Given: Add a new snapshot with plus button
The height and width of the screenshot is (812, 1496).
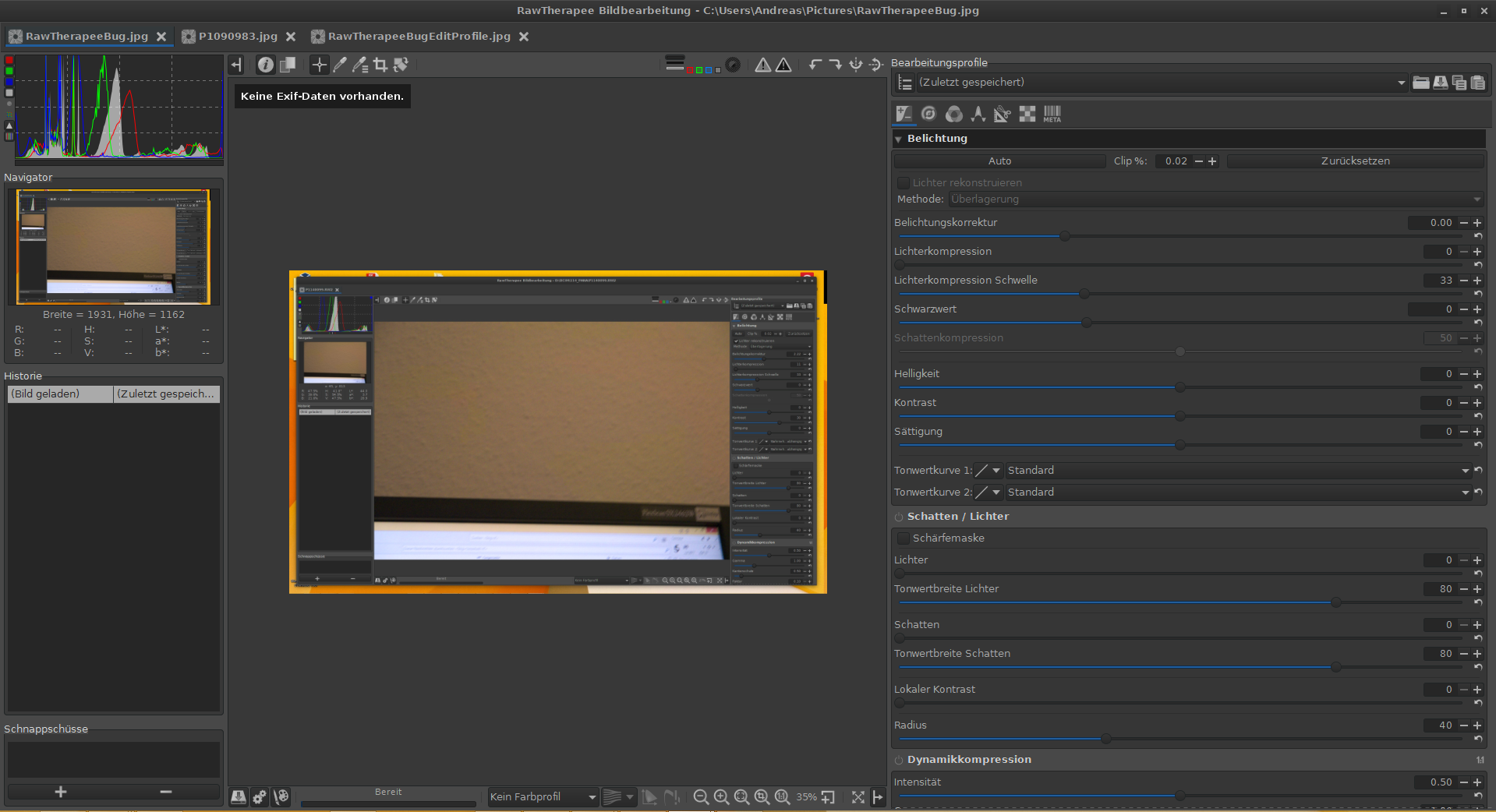Looking at the screenshot, I should [60, 792].
